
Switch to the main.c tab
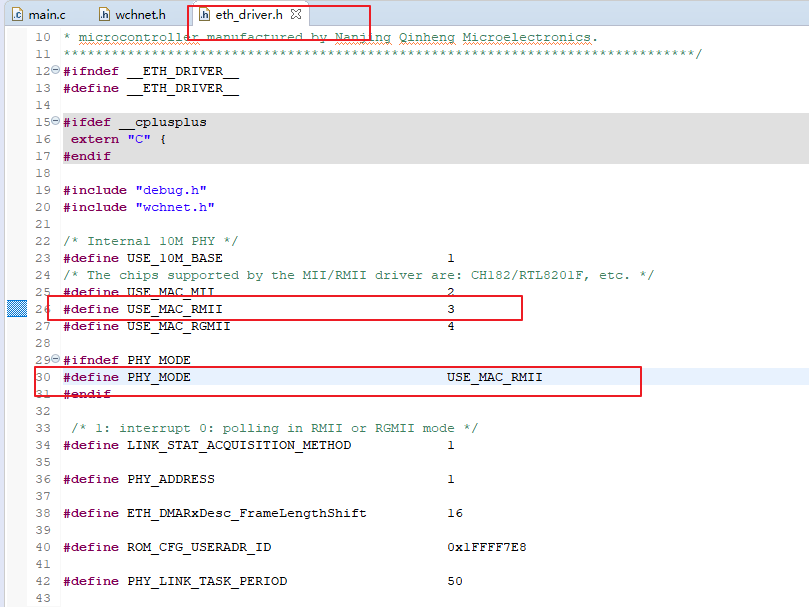tap(45, 15)
